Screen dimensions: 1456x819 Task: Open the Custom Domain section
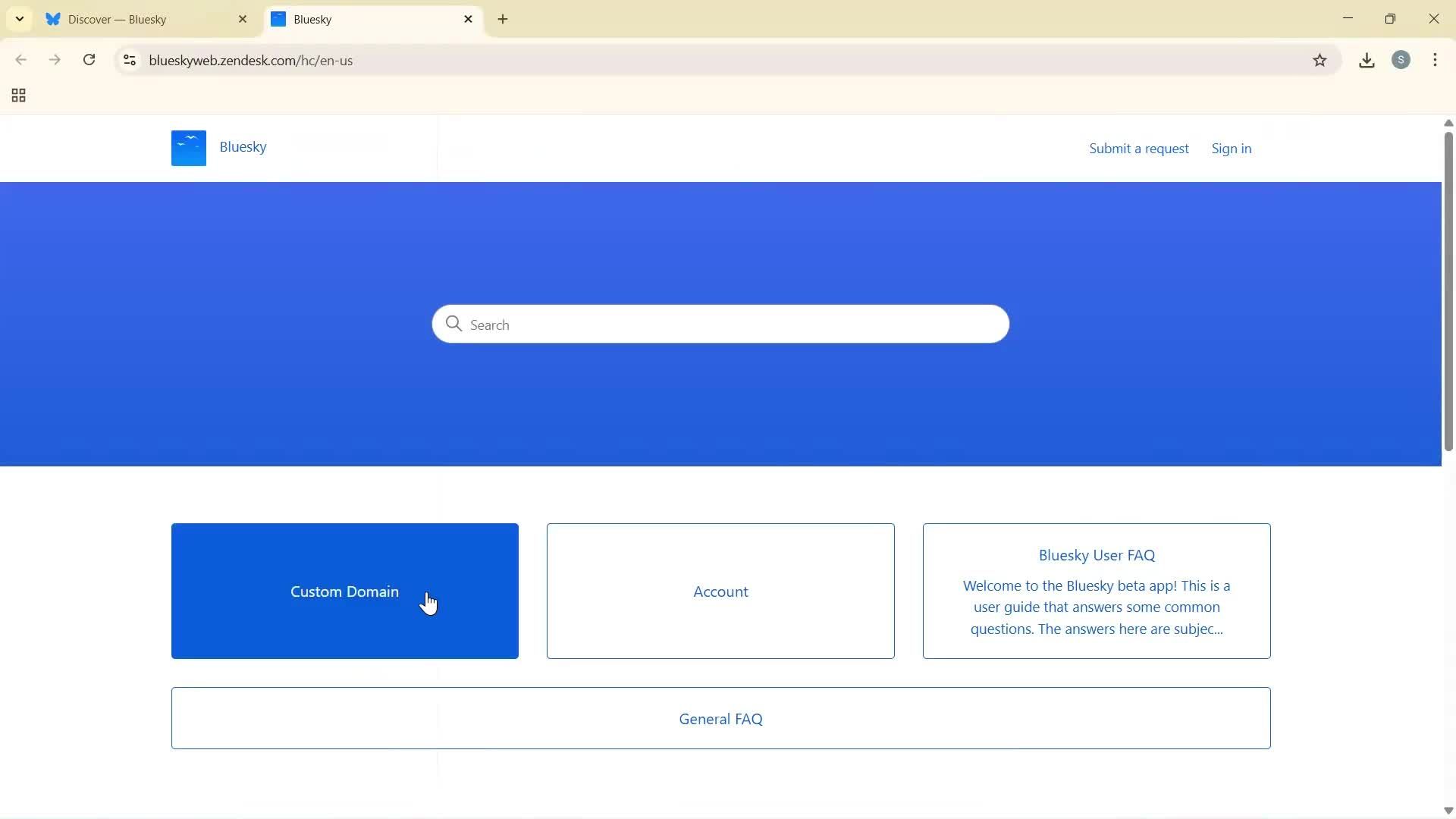(x=344, y=591)
